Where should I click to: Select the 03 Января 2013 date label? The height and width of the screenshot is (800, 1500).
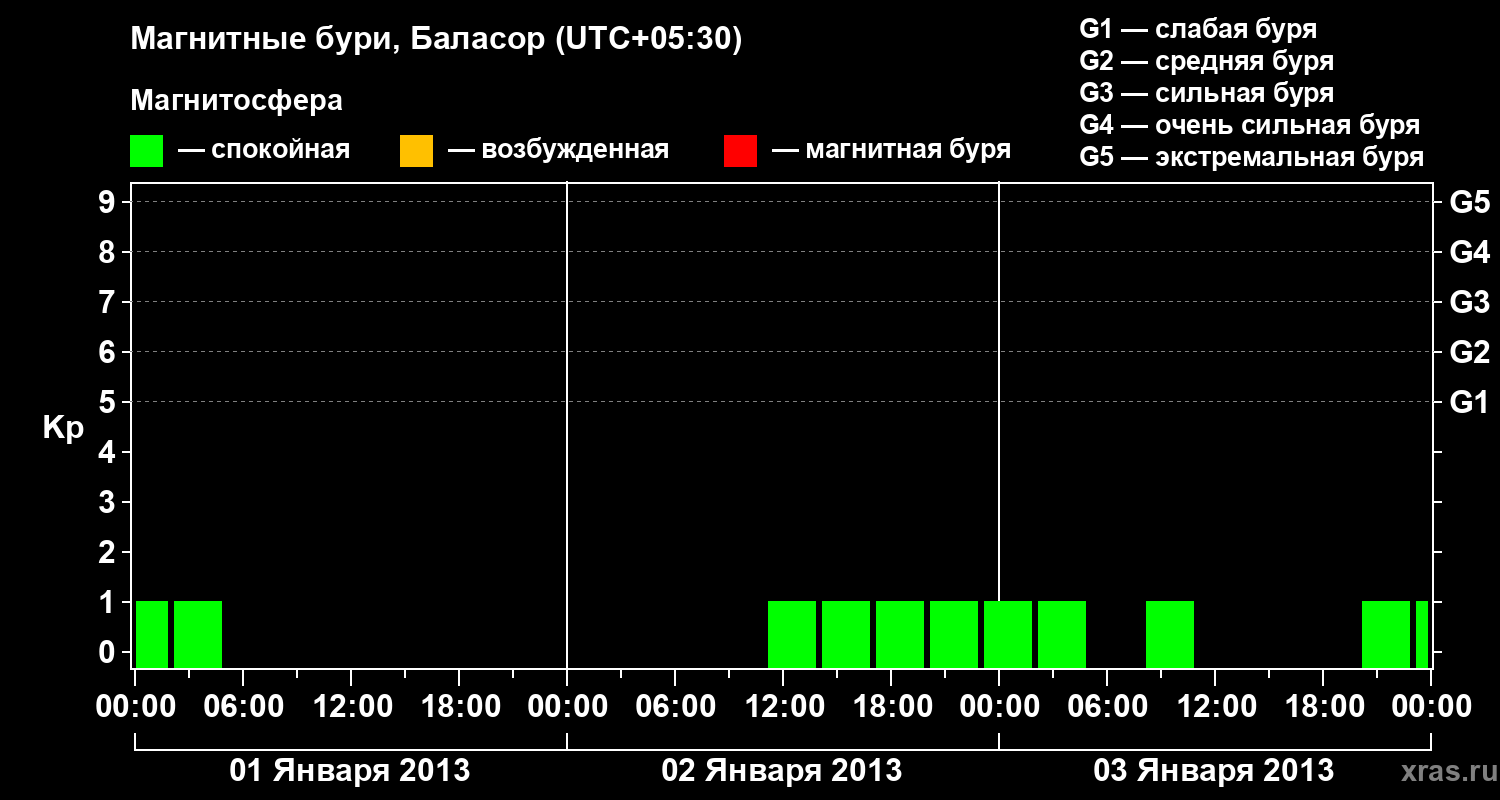point(1214,770)
